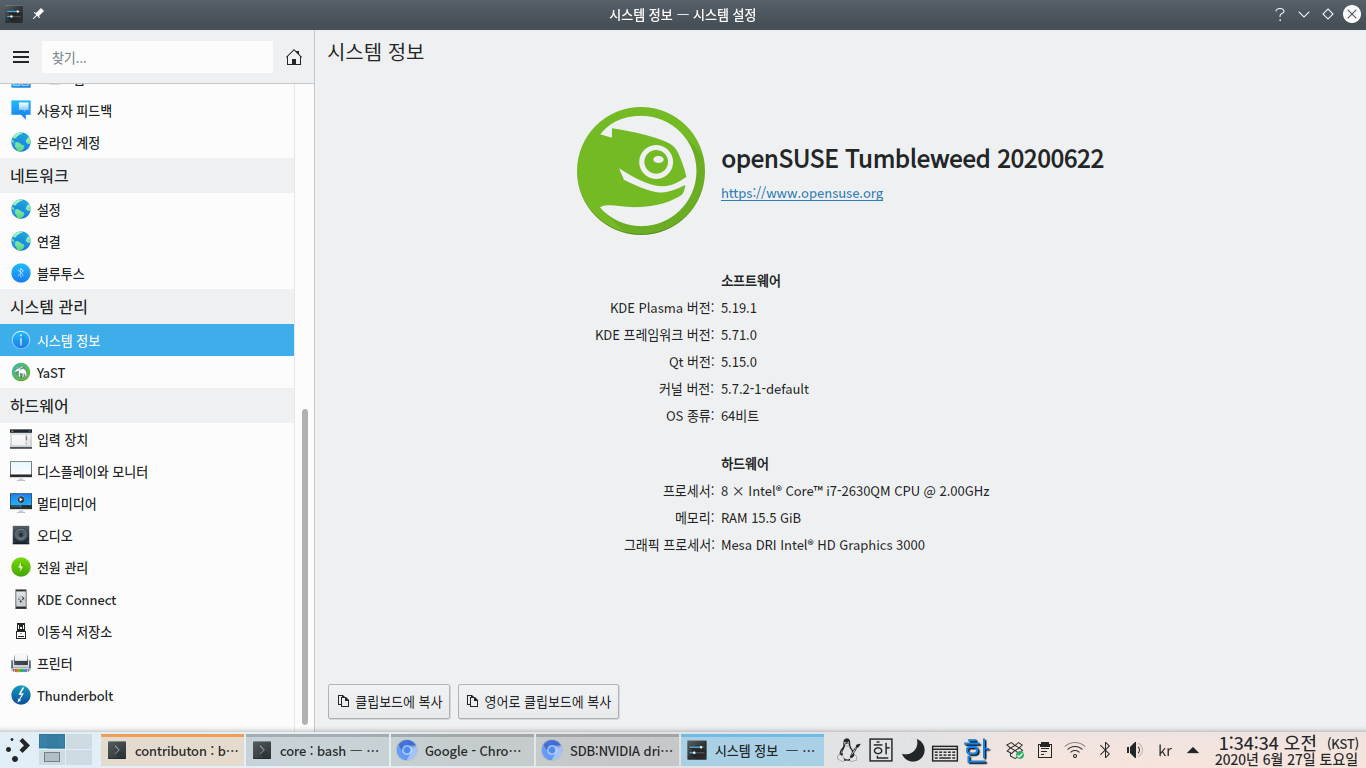
Task: Open 멀티미디어 settings
Action: click(x=147, y=504)
